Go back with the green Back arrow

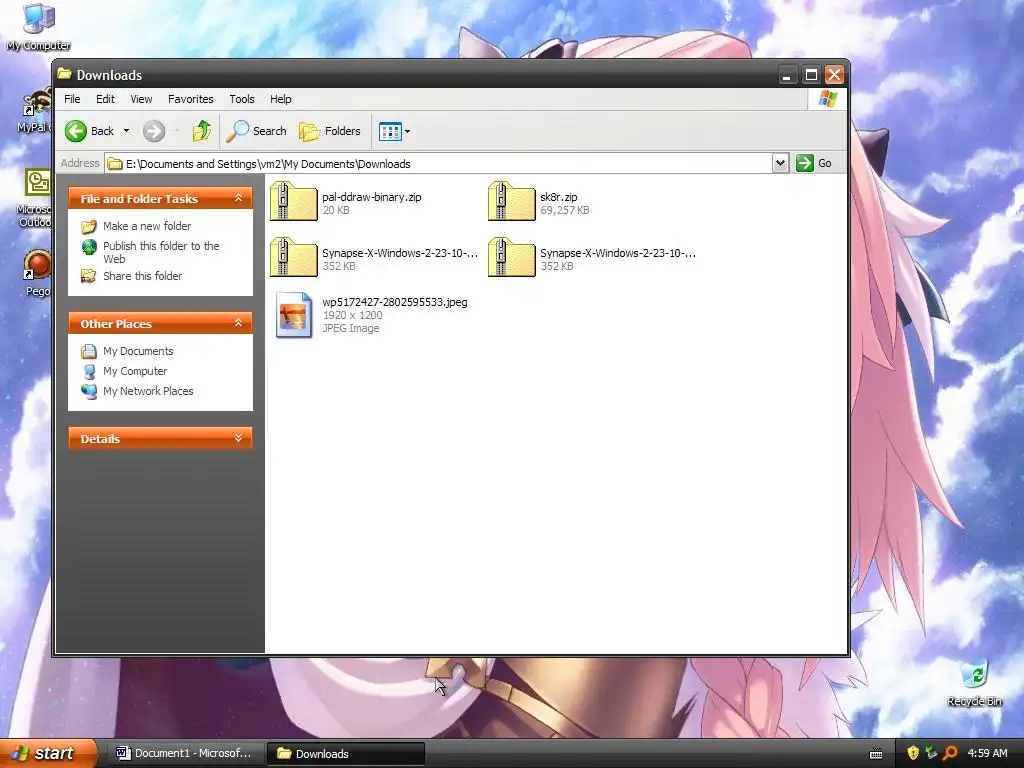(x=76, y=131)
